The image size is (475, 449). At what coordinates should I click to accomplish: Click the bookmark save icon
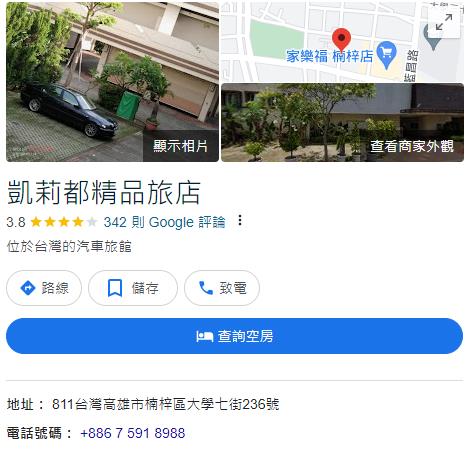115,288
